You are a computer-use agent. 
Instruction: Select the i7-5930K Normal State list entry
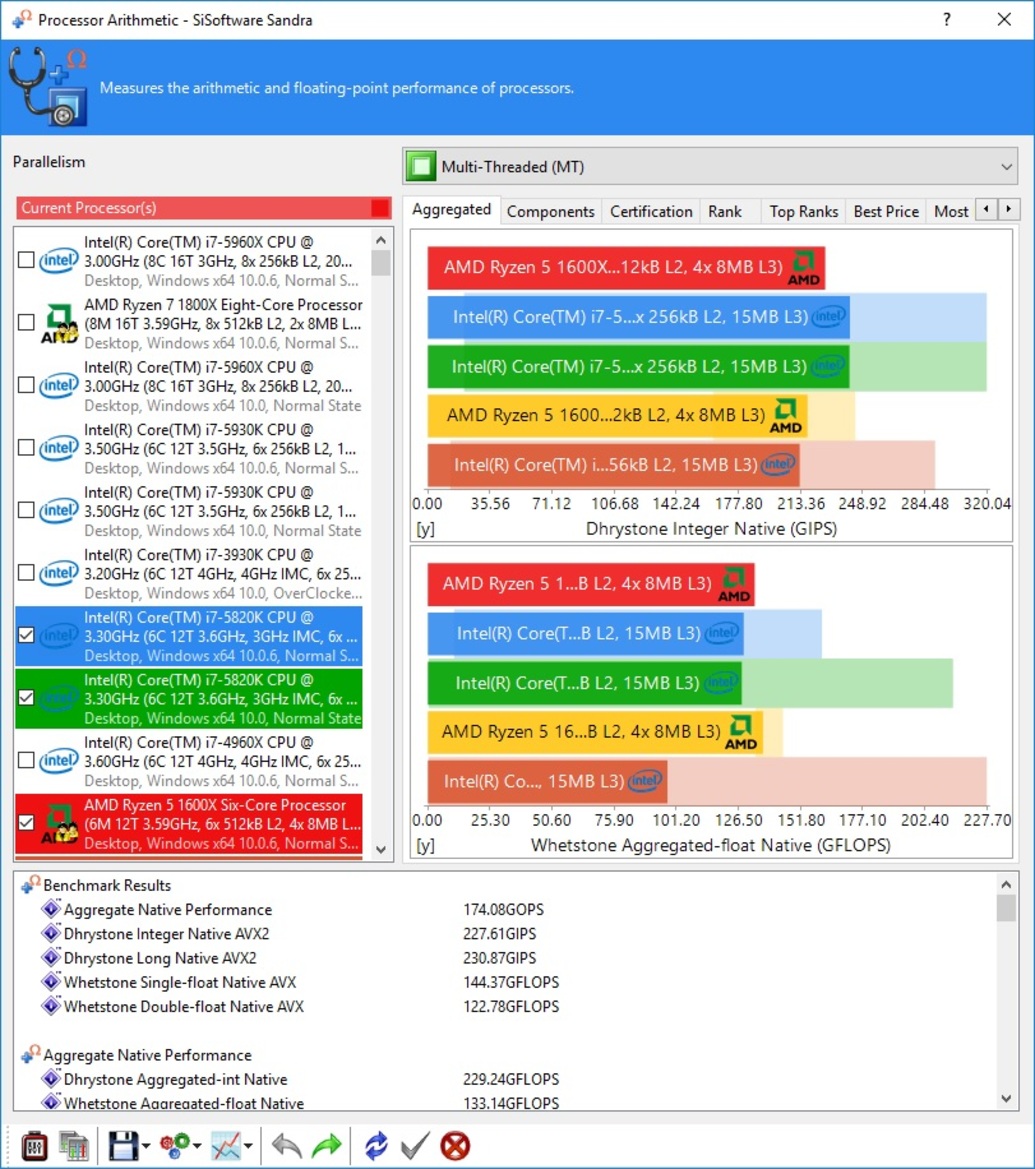click(189, 511)
